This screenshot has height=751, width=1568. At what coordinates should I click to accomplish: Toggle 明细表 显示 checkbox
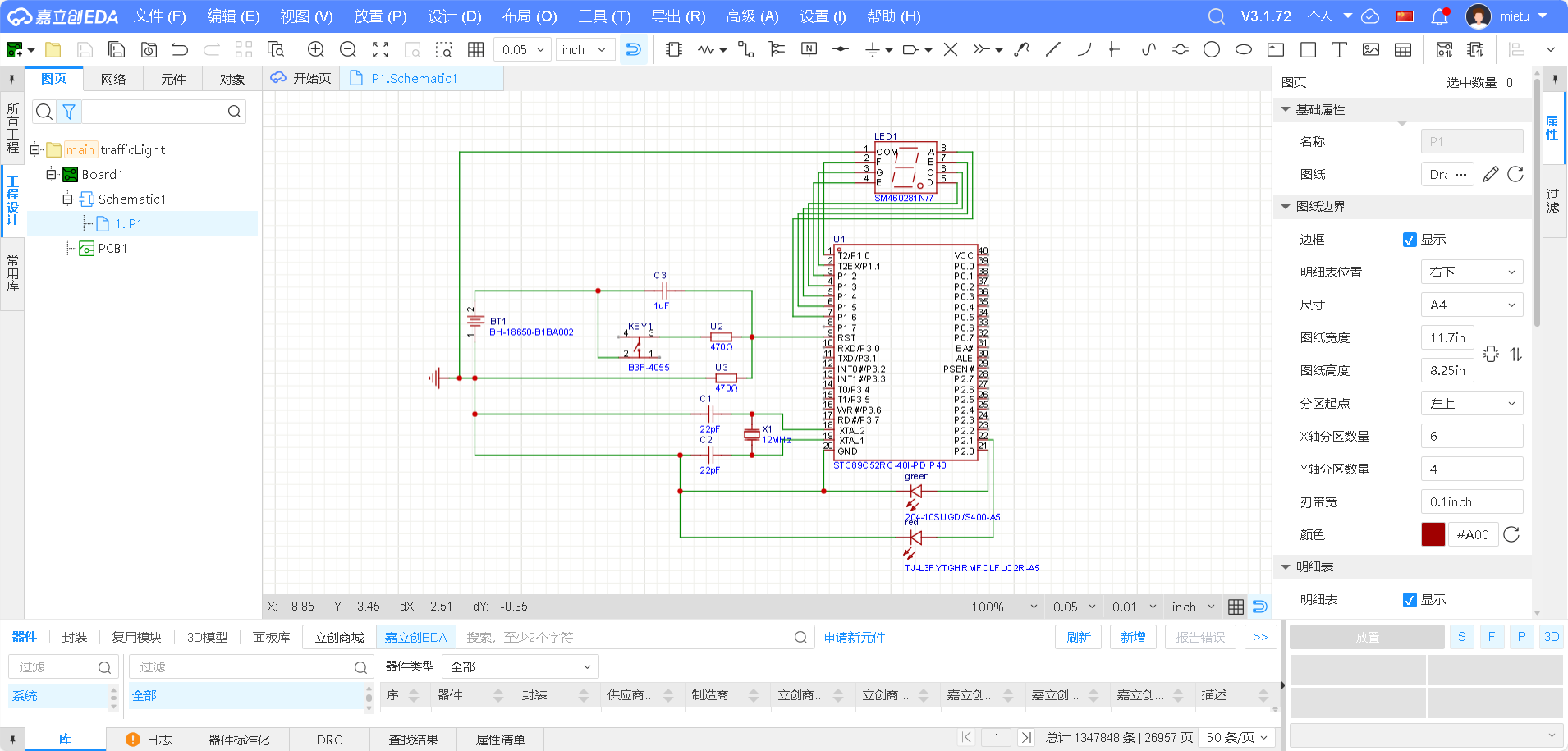(1410, 600)
